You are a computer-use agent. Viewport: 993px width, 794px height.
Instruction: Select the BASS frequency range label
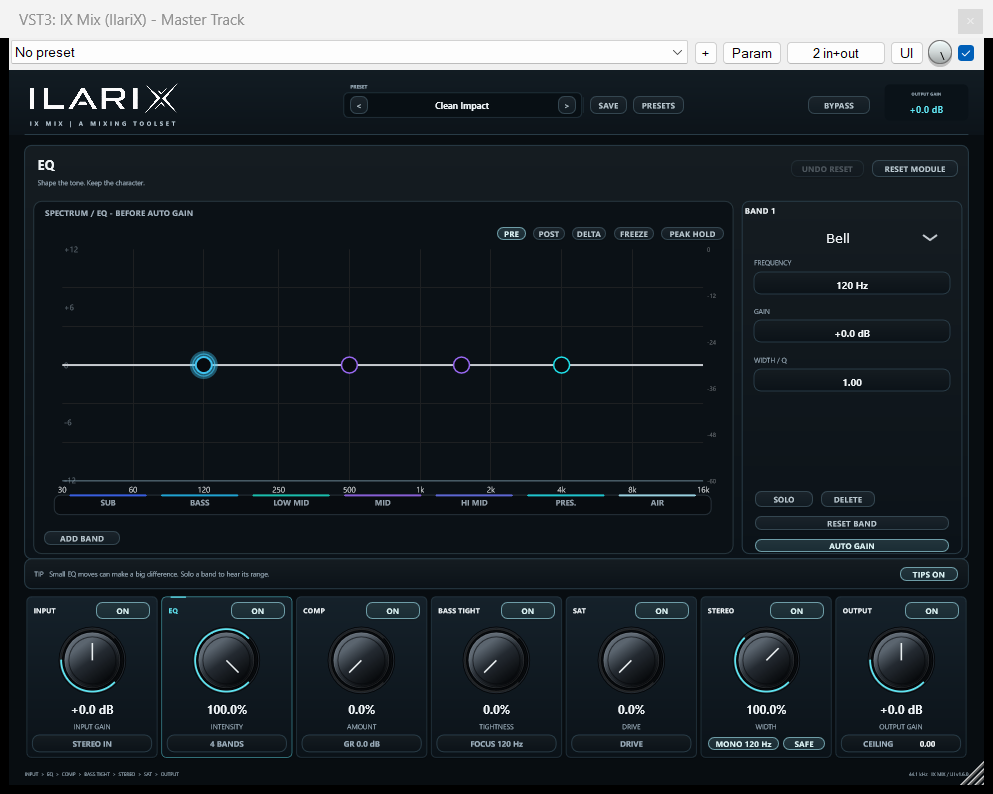pyautogui.click(x=199, y=503)
